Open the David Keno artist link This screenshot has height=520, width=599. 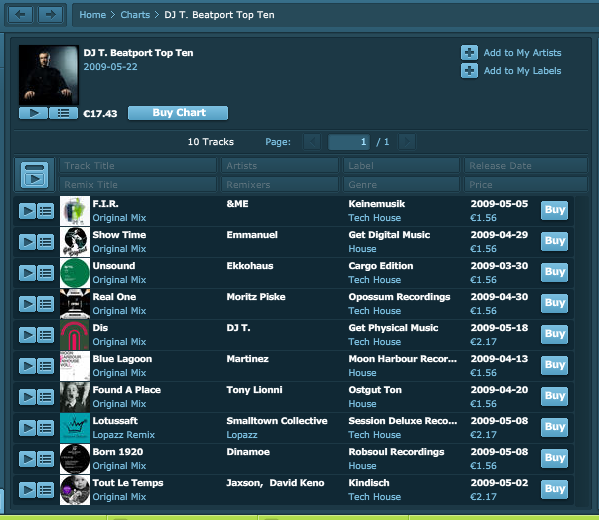point(297,483)
